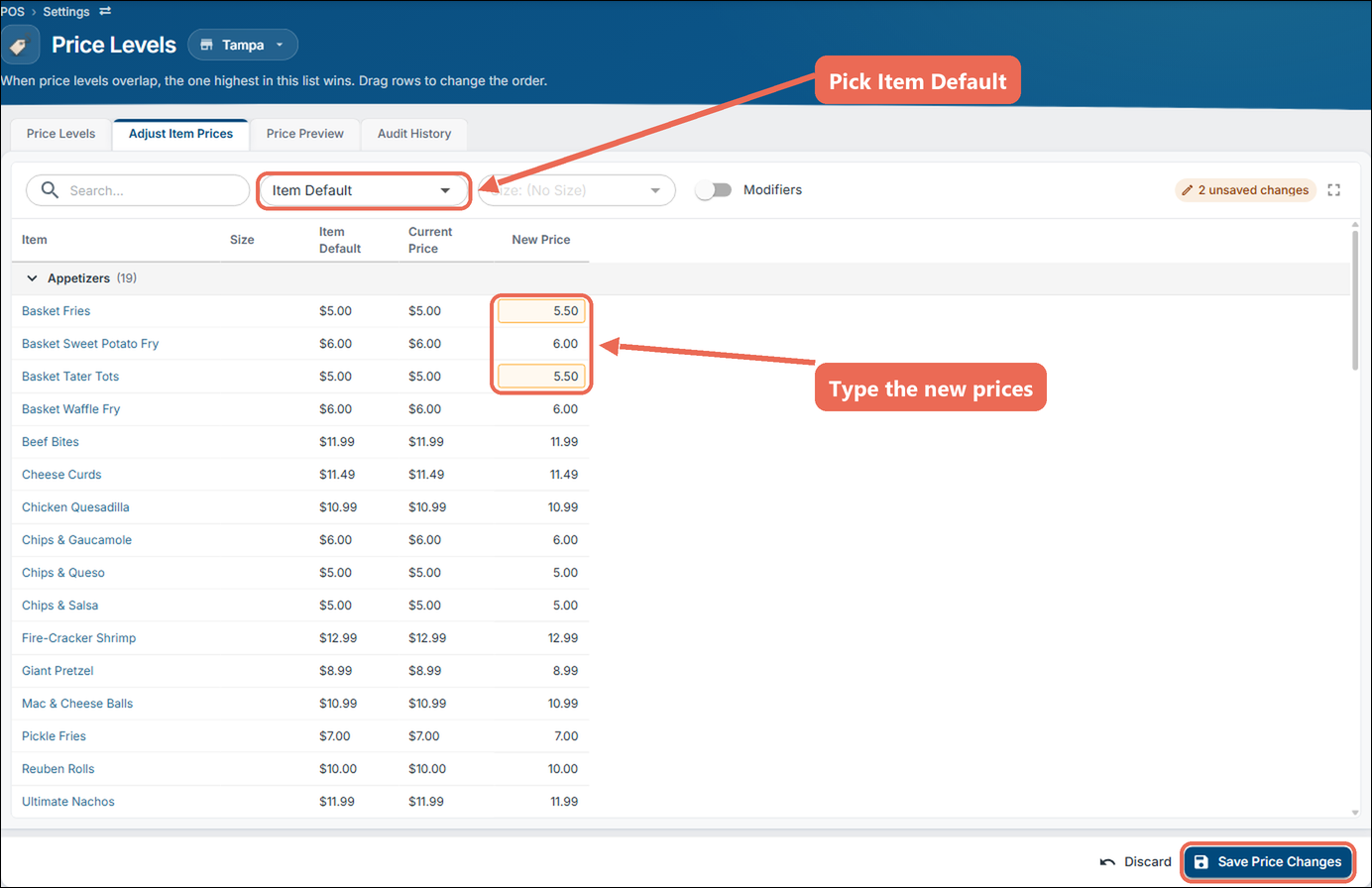Click the pencil icon in unsaved changes badge
1372x888 pixels.
pos(1187,190)
